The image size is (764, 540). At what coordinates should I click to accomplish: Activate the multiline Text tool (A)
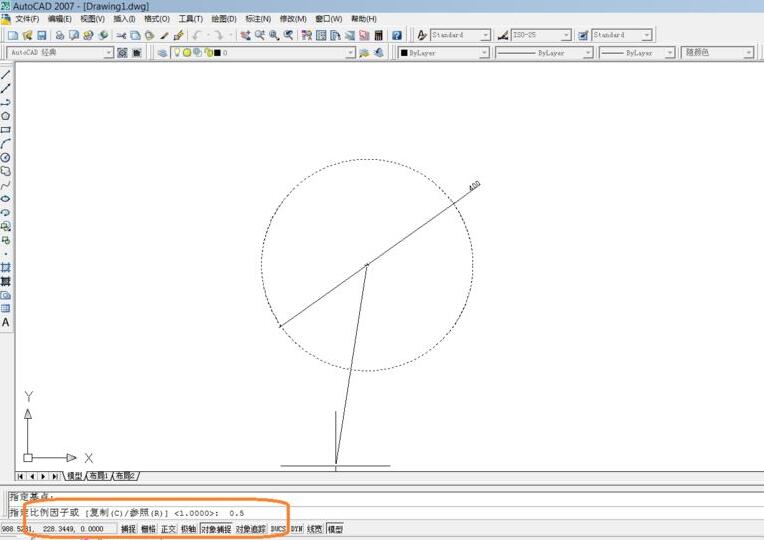tap(6, 323)
